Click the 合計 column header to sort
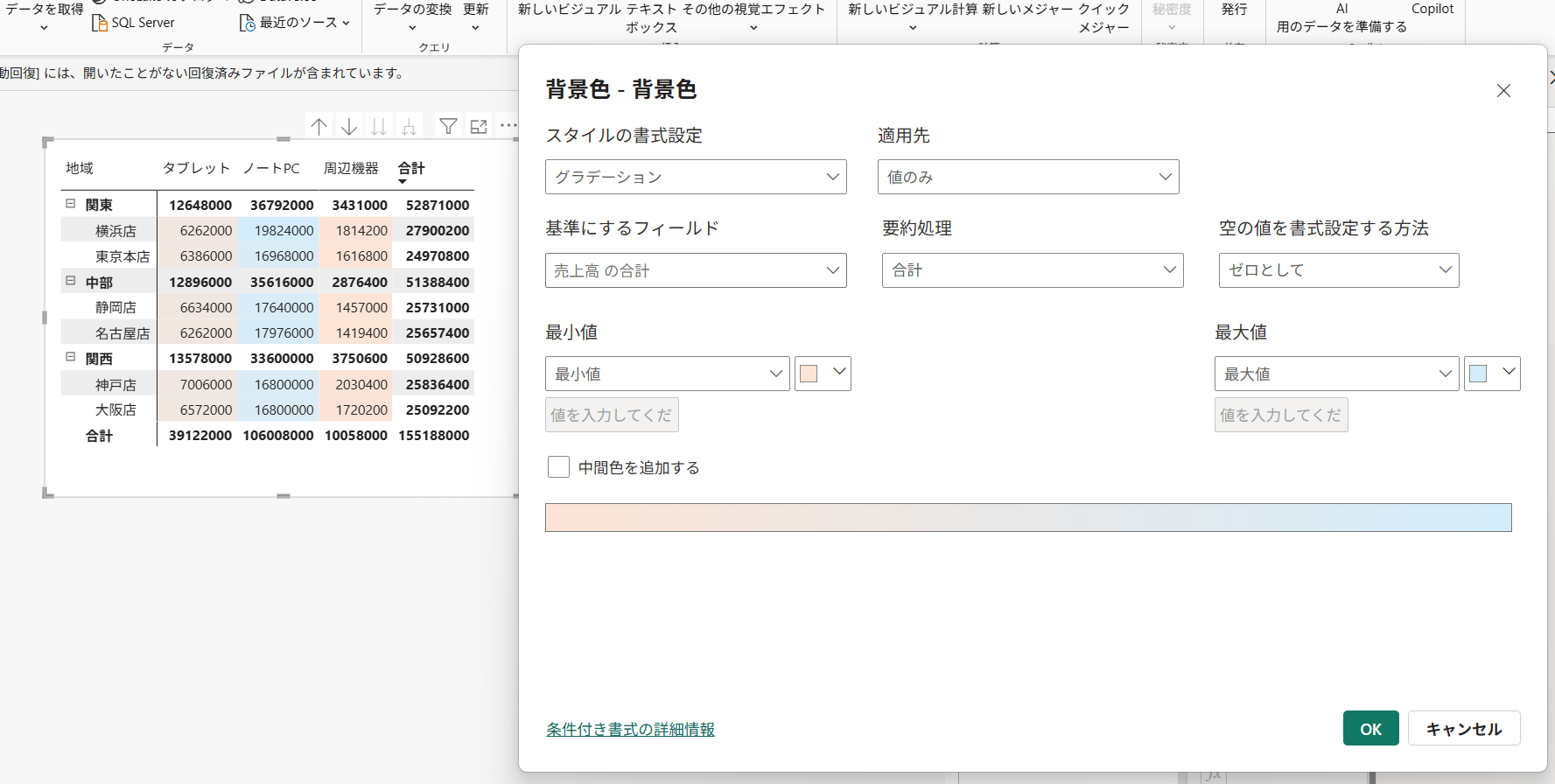The image size is (1555, 784). click(411, 168)
